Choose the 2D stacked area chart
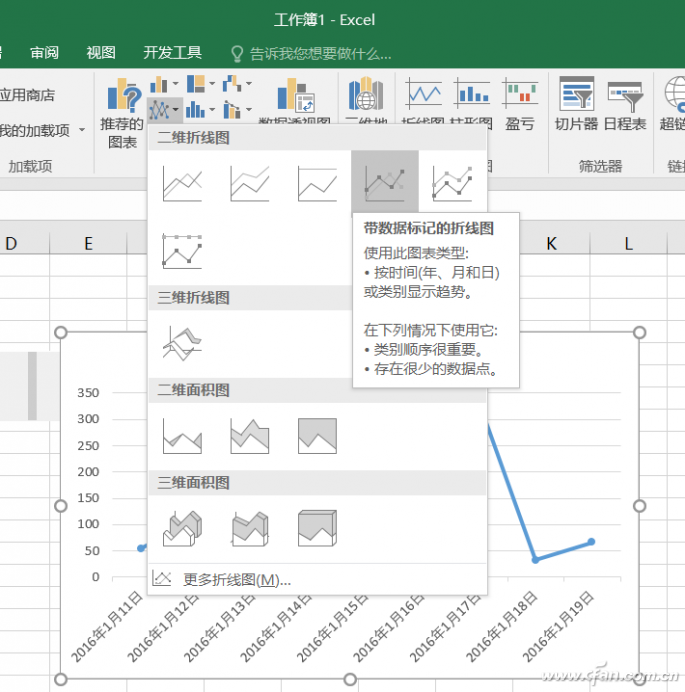685x692 pixels. 249,434
